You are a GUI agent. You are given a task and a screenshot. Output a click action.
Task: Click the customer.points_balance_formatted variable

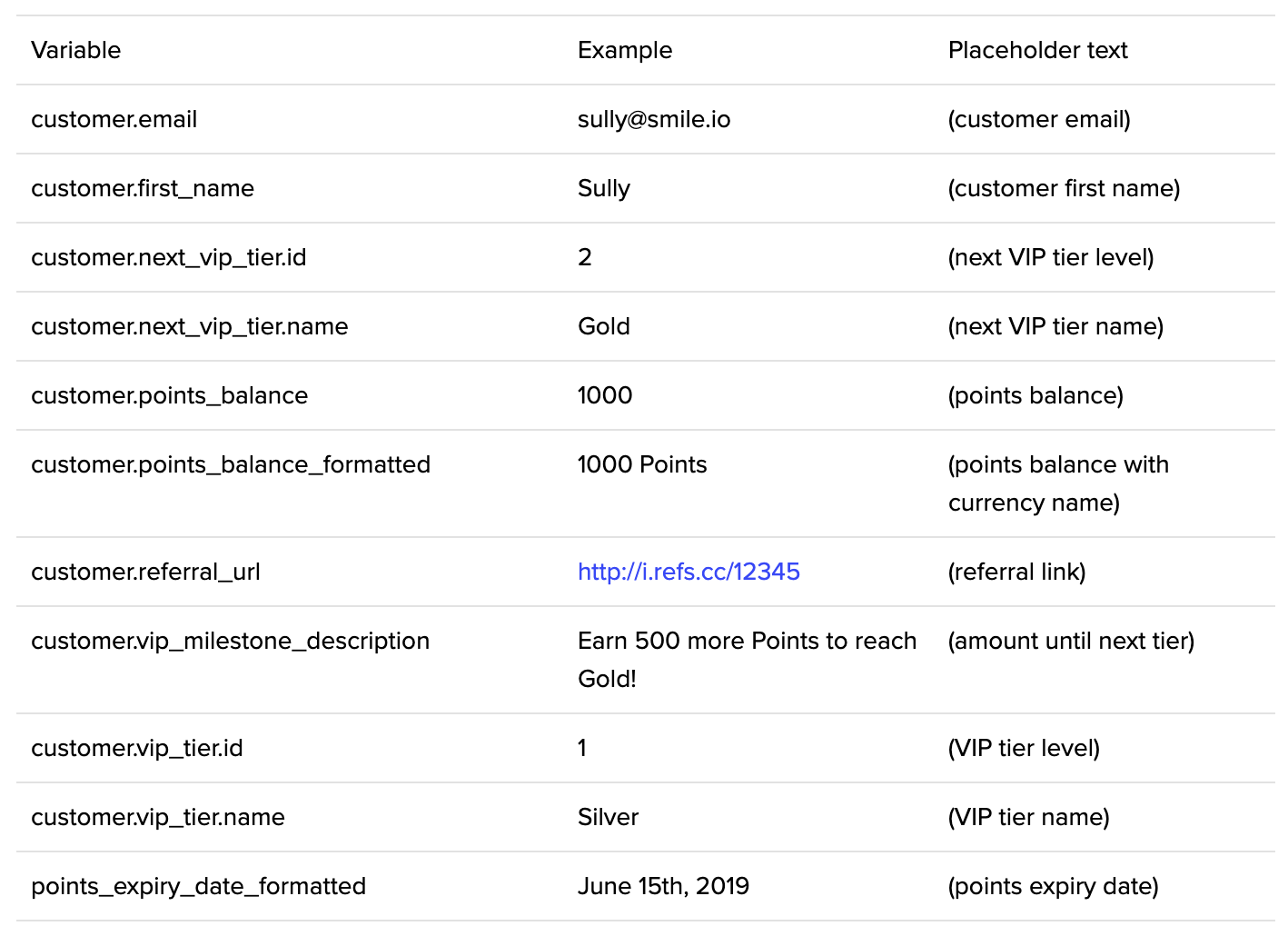point(231,464)
